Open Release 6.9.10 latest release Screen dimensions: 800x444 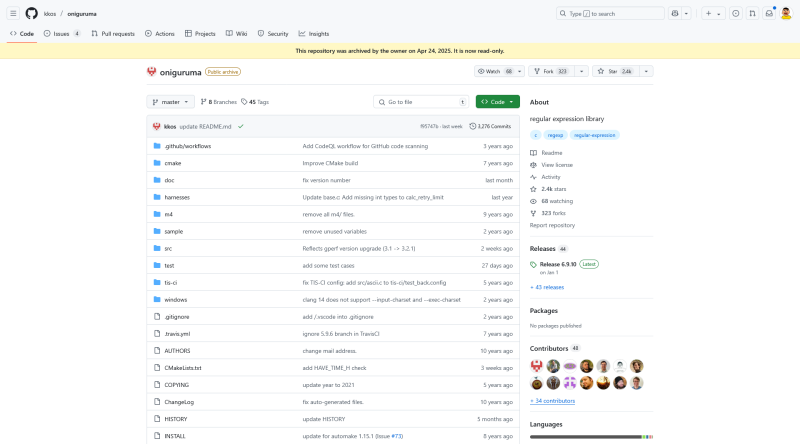pos(558,264)
